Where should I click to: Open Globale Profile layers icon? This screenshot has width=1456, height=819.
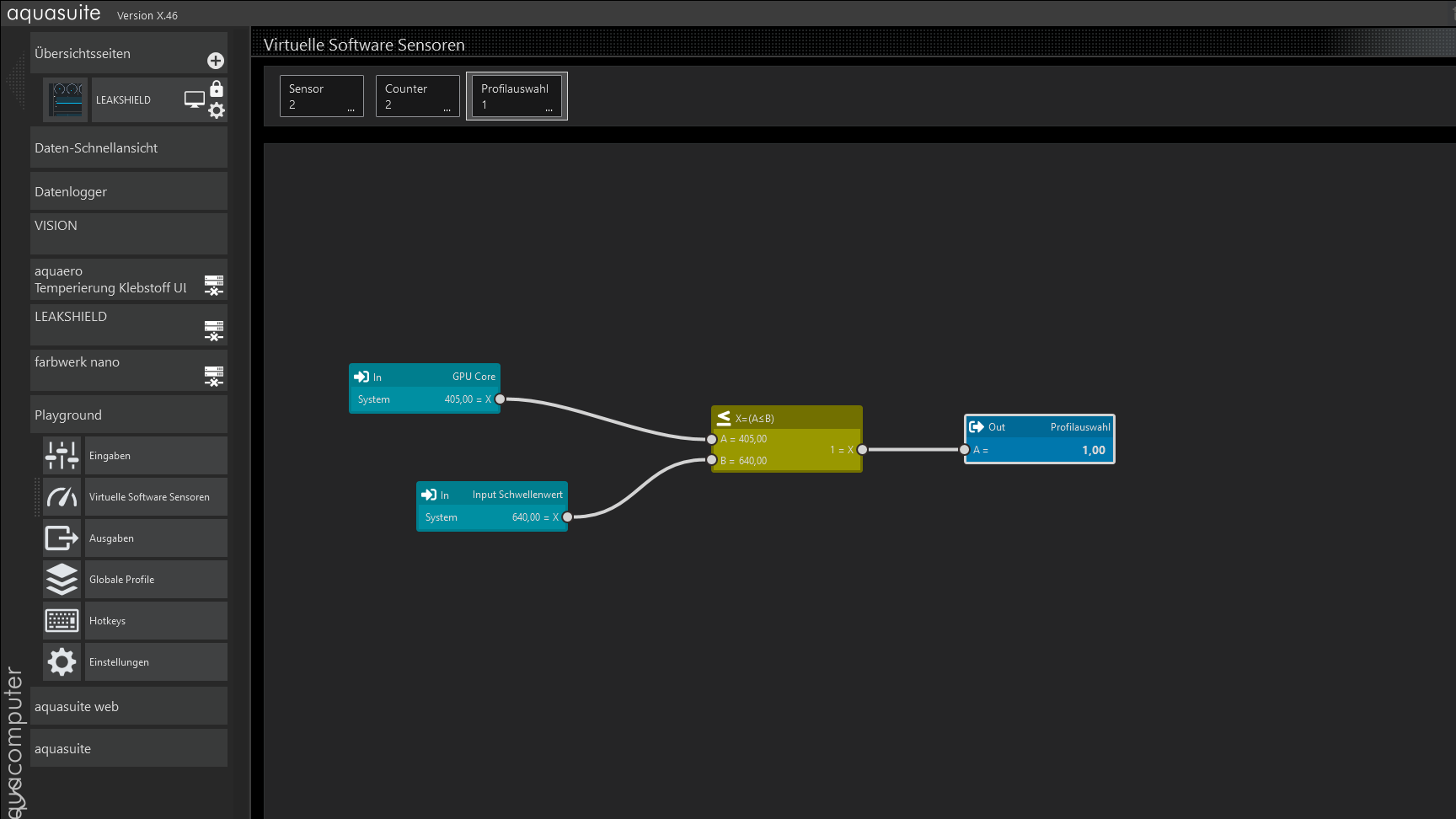click(62, 580)
